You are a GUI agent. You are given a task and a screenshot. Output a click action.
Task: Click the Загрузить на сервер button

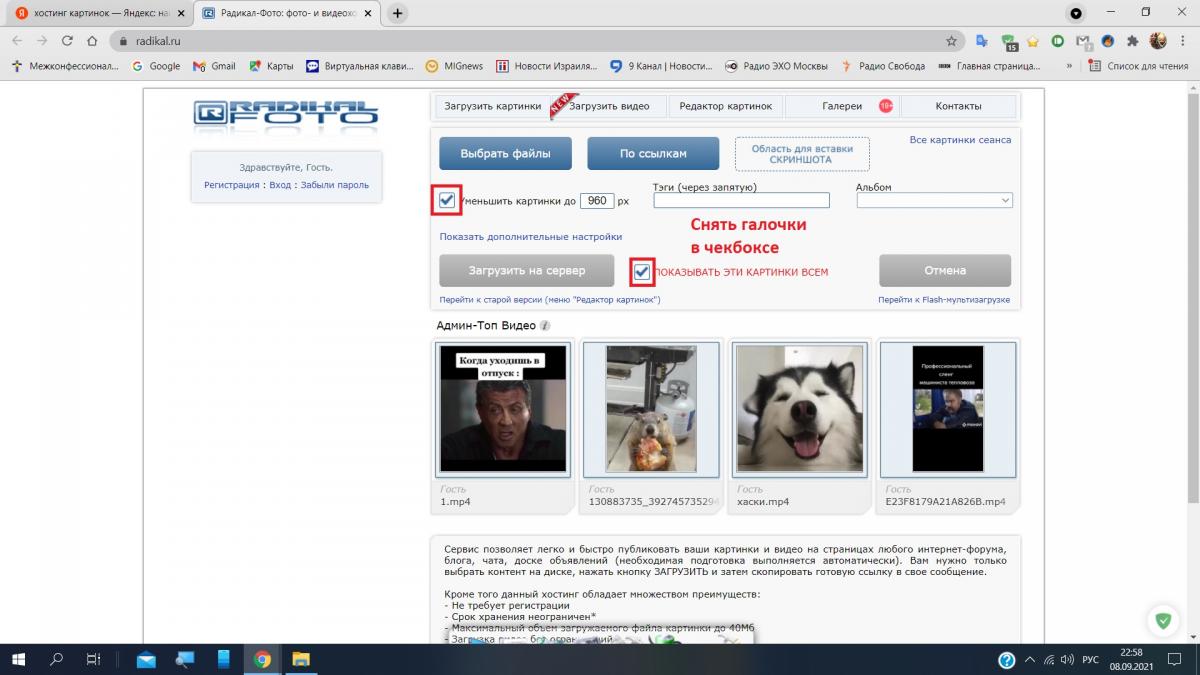(527, 270)
